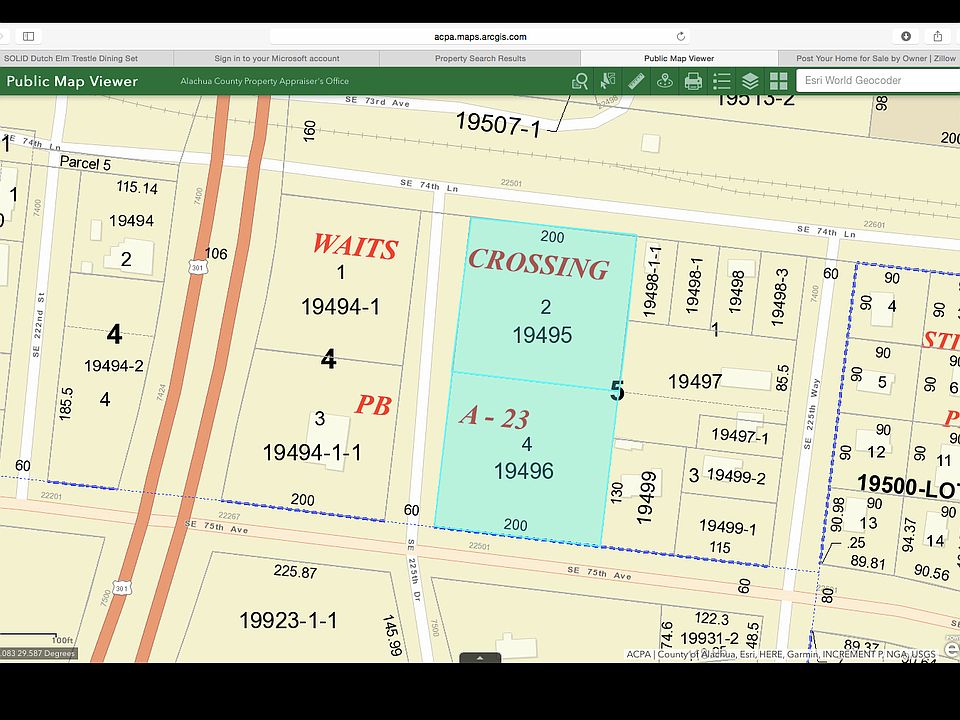Toggle the Safari sidebar
Image resolution: width=960 pixels, height=720 pixels.
(x=29, y=37)
